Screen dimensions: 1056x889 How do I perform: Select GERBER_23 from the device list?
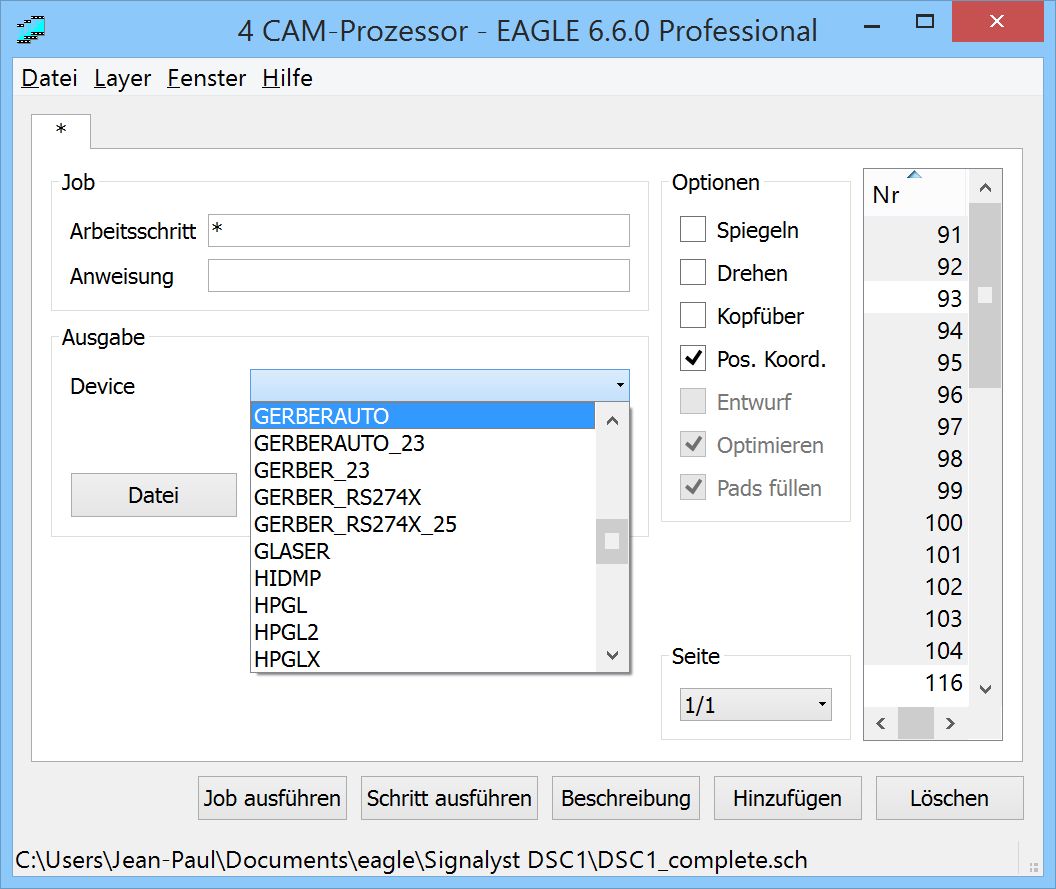(423, 470)
